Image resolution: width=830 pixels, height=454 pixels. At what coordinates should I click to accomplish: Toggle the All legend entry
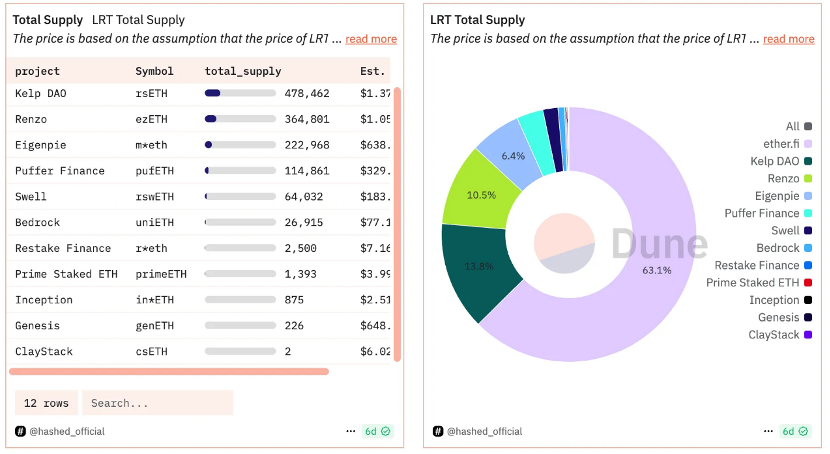pos(799,126)
